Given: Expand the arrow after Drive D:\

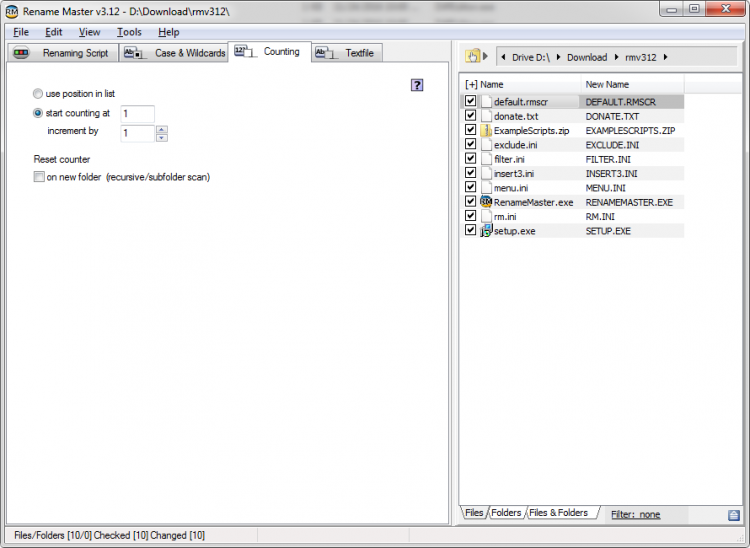Looking at the screenshot, I should [558, 57].
